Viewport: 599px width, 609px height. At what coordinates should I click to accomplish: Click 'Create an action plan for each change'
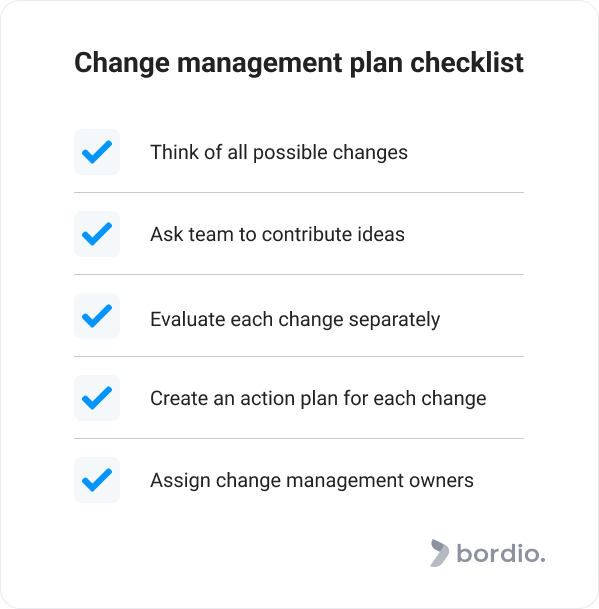point(318,398)
